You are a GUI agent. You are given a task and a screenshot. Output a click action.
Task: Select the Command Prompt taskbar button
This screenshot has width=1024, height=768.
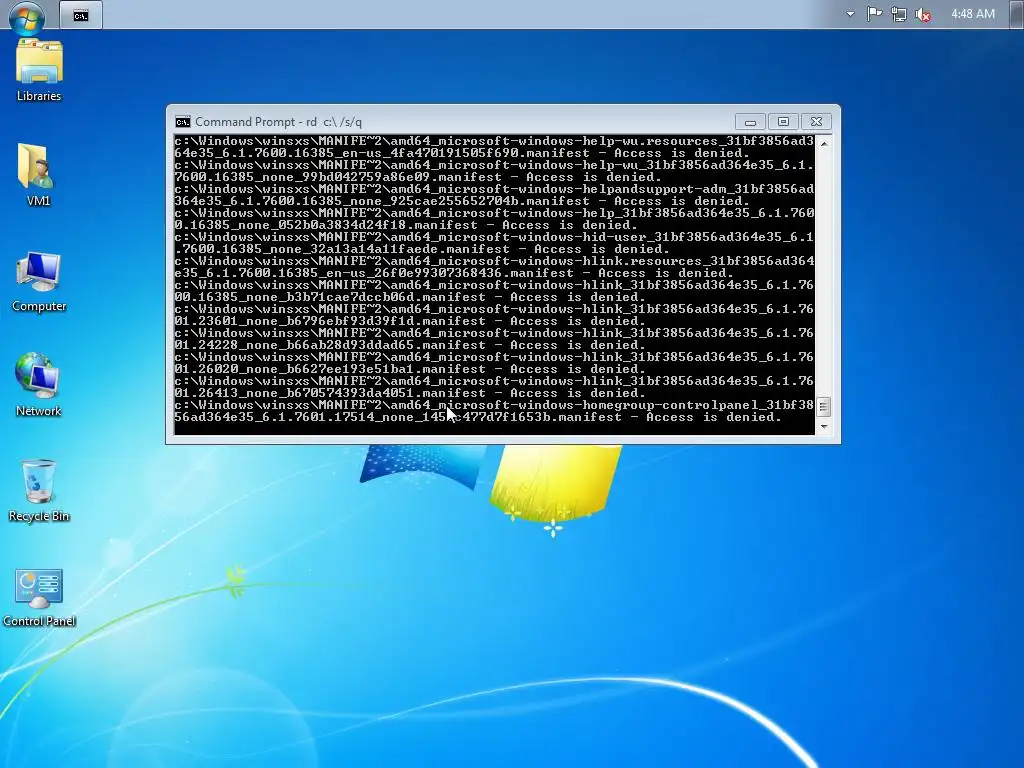coord(81,15)
